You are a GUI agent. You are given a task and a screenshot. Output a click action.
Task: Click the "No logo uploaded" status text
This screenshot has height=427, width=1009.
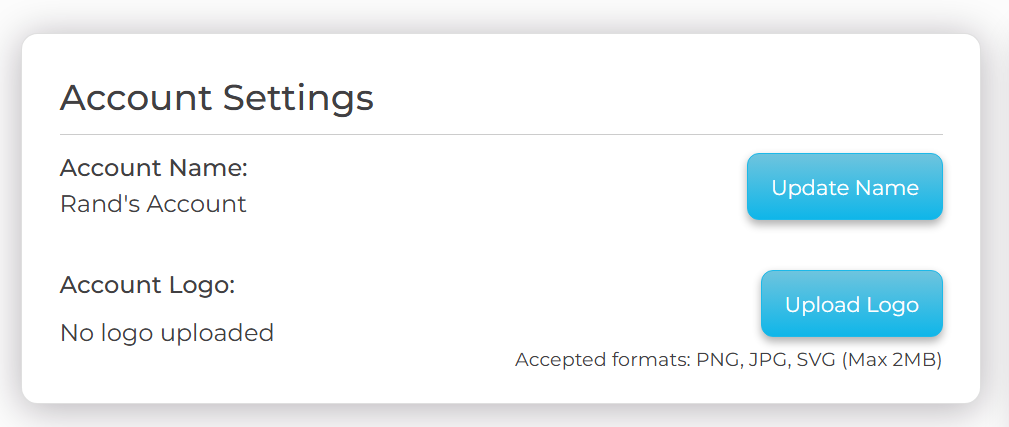pos(167,333)
